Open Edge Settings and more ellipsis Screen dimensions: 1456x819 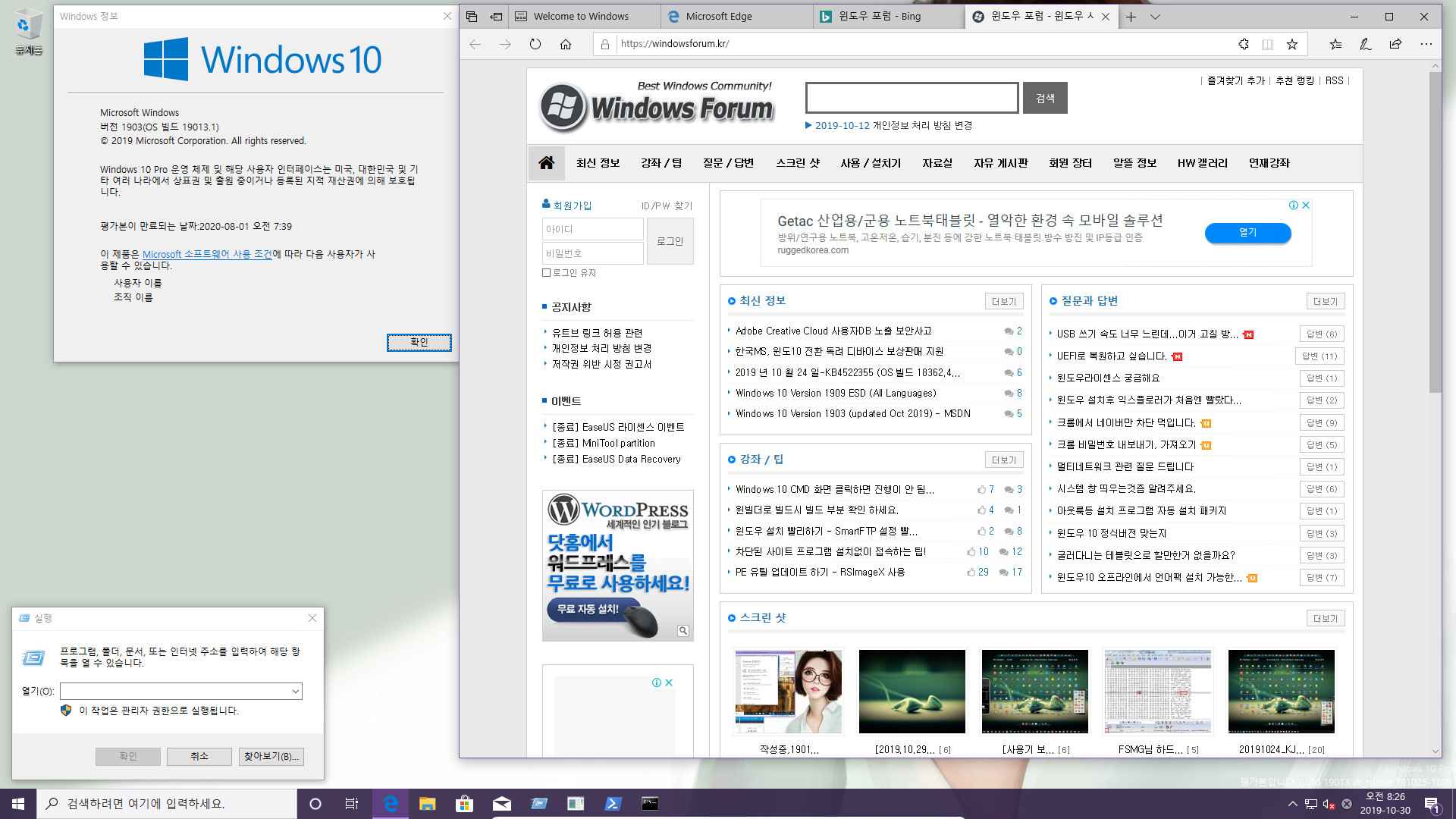[1426, 44]
